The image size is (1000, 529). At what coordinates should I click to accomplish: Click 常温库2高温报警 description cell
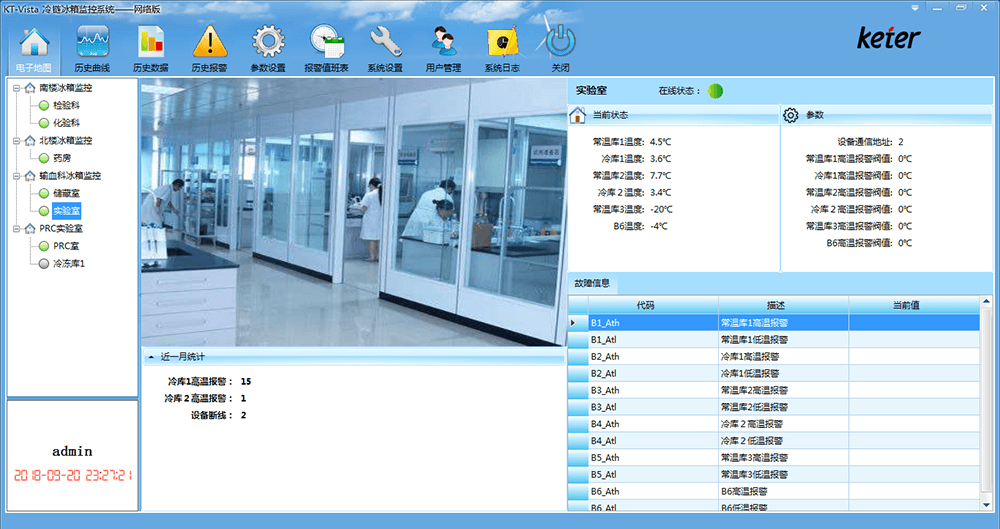coord(783,390)
